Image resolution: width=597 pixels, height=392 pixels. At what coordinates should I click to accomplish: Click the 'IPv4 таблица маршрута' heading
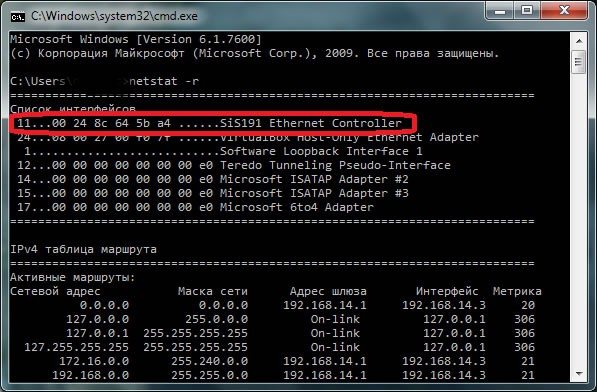(83, 250)
